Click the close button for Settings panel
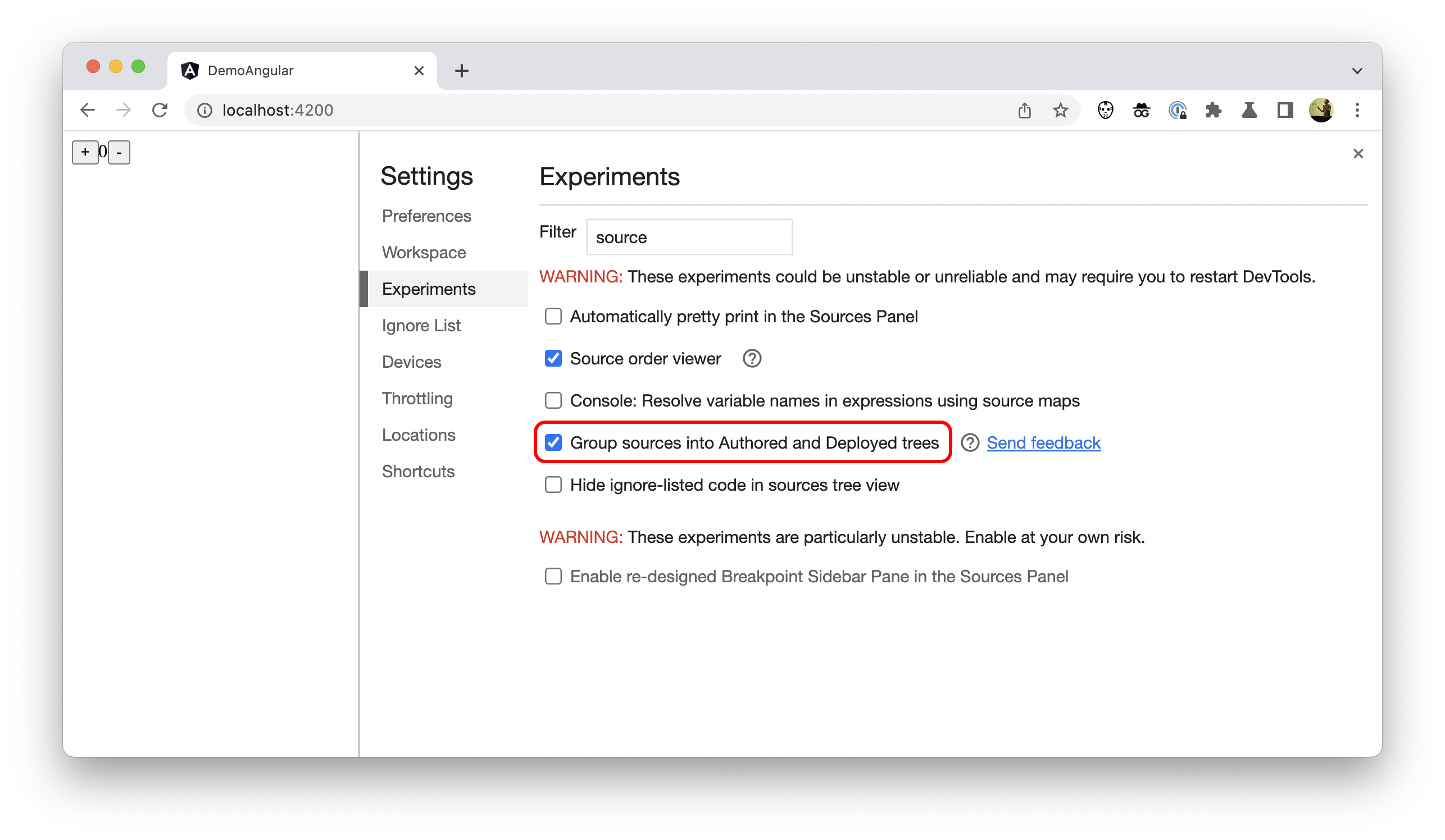The width and height of the screenshot is (1445, 840). [x=1358, y=154]
